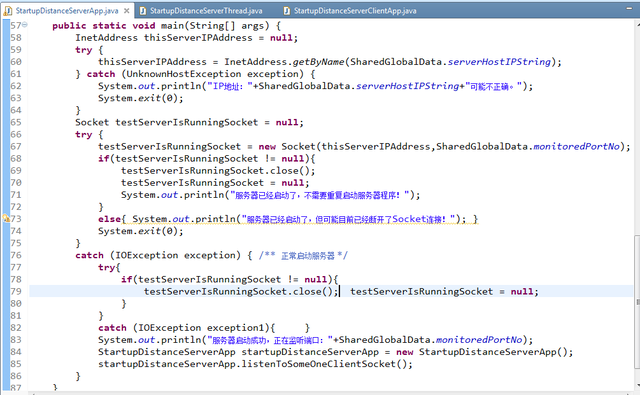640x395 pixels.
Task: Click 'System.exit(0);' on line 63
Action: click(140, 98)
